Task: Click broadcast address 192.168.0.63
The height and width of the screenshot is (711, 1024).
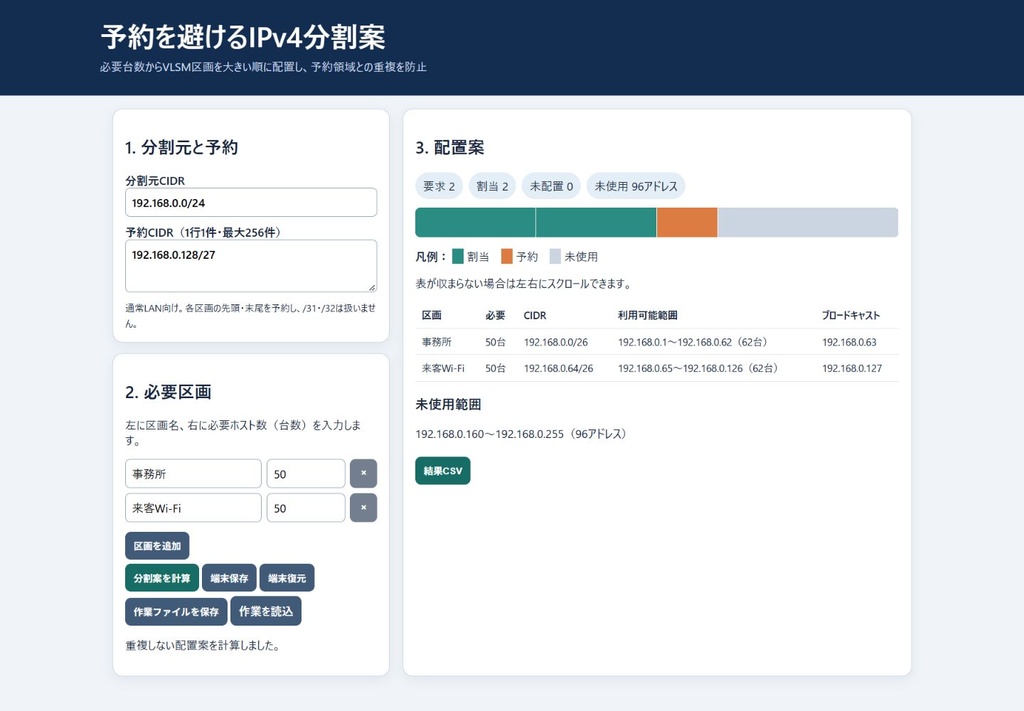Action: [849, 342]
